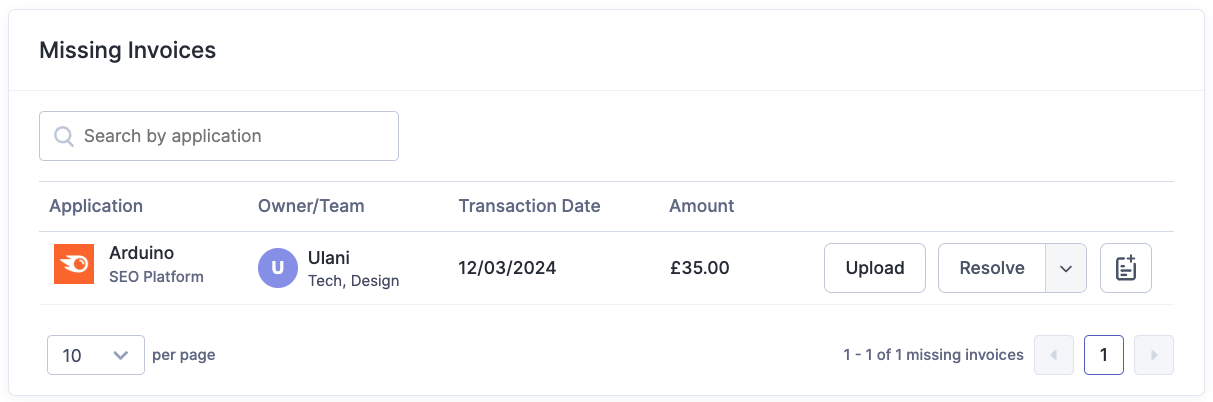Click the Upload button

click(x=875, y=268)
